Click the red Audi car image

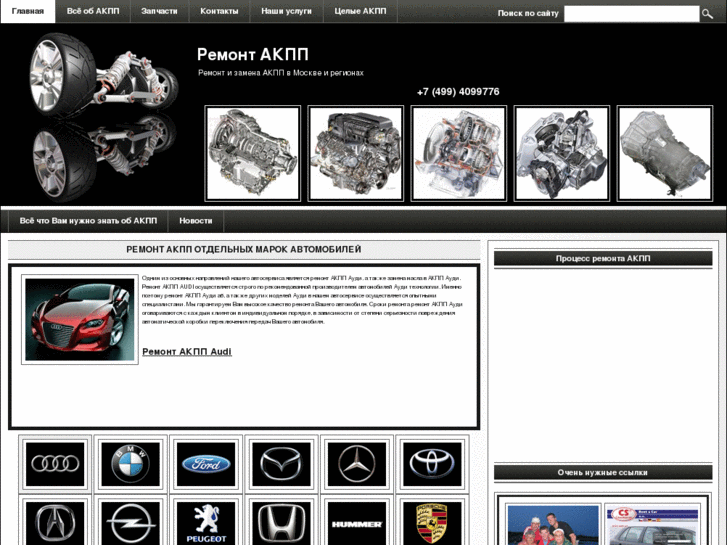pos(80,320)
